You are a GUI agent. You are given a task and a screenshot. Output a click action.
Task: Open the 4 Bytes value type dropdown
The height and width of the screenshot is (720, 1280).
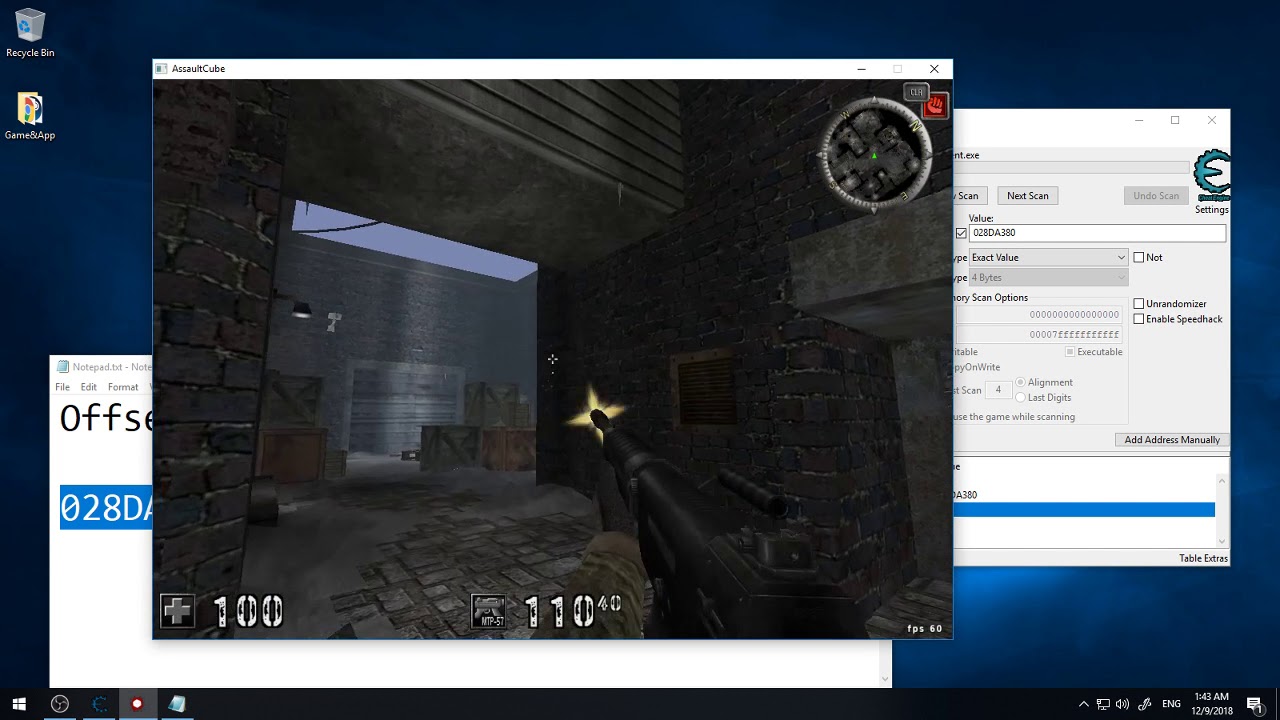point(1048,278)
